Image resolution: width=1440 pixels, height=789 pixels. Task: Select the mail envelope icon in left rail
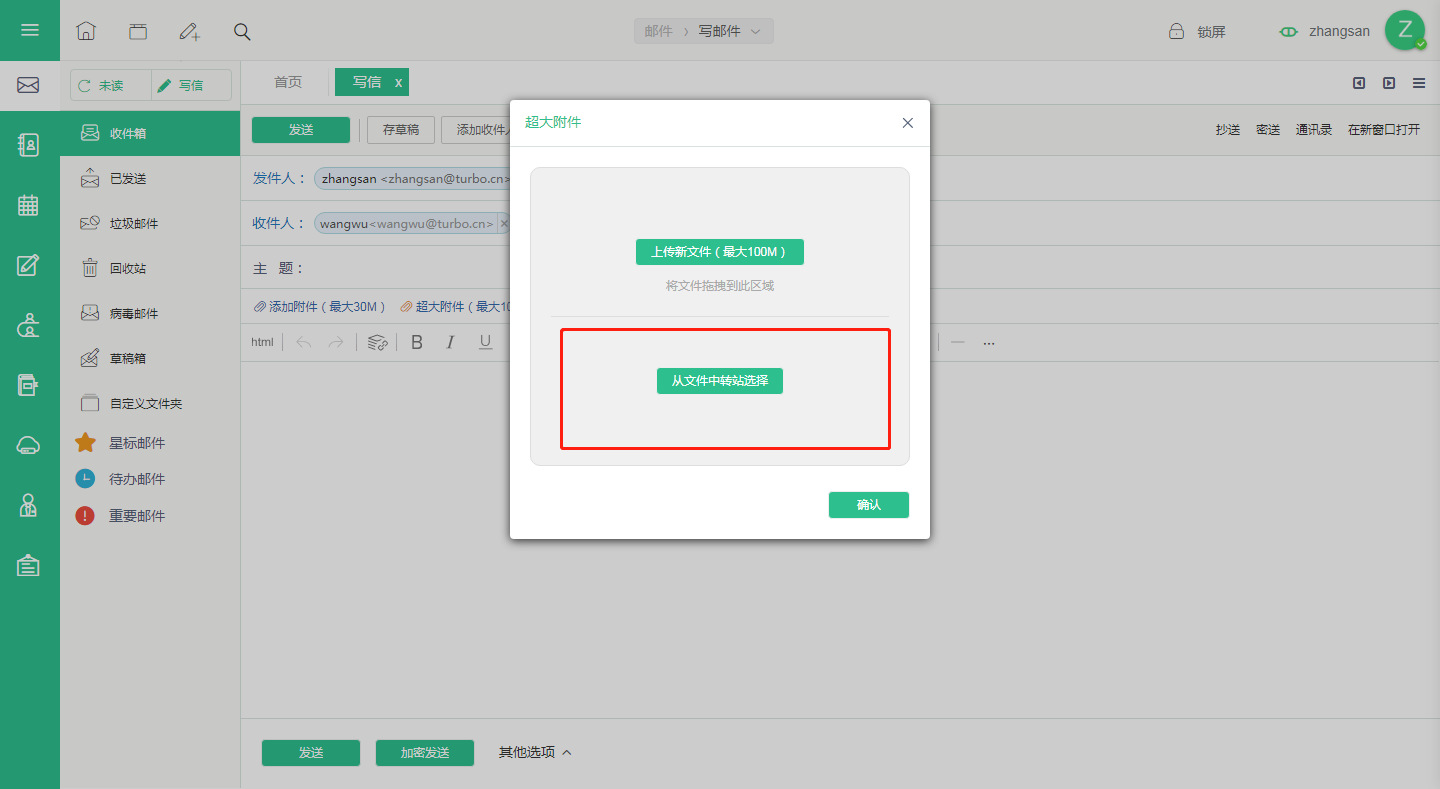click(x=28, y=86)
